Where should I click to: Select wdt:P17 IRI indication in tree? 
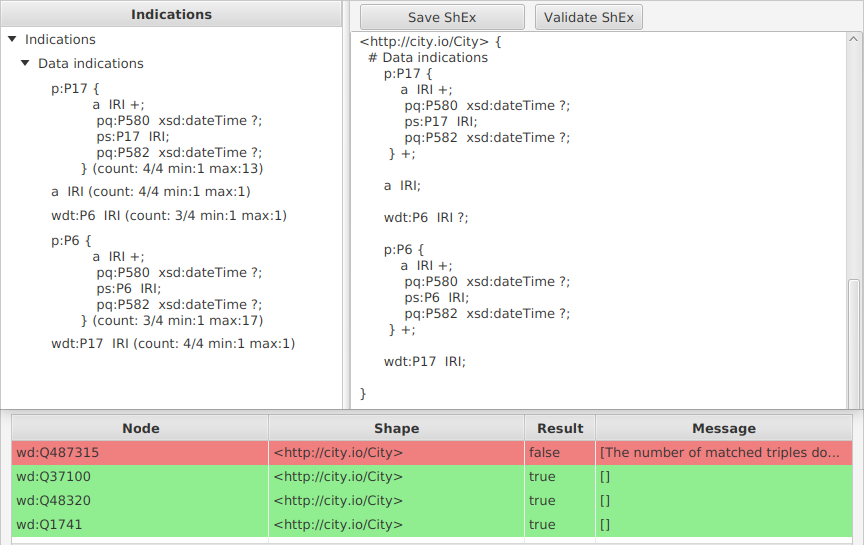click(x=172, y=343)
